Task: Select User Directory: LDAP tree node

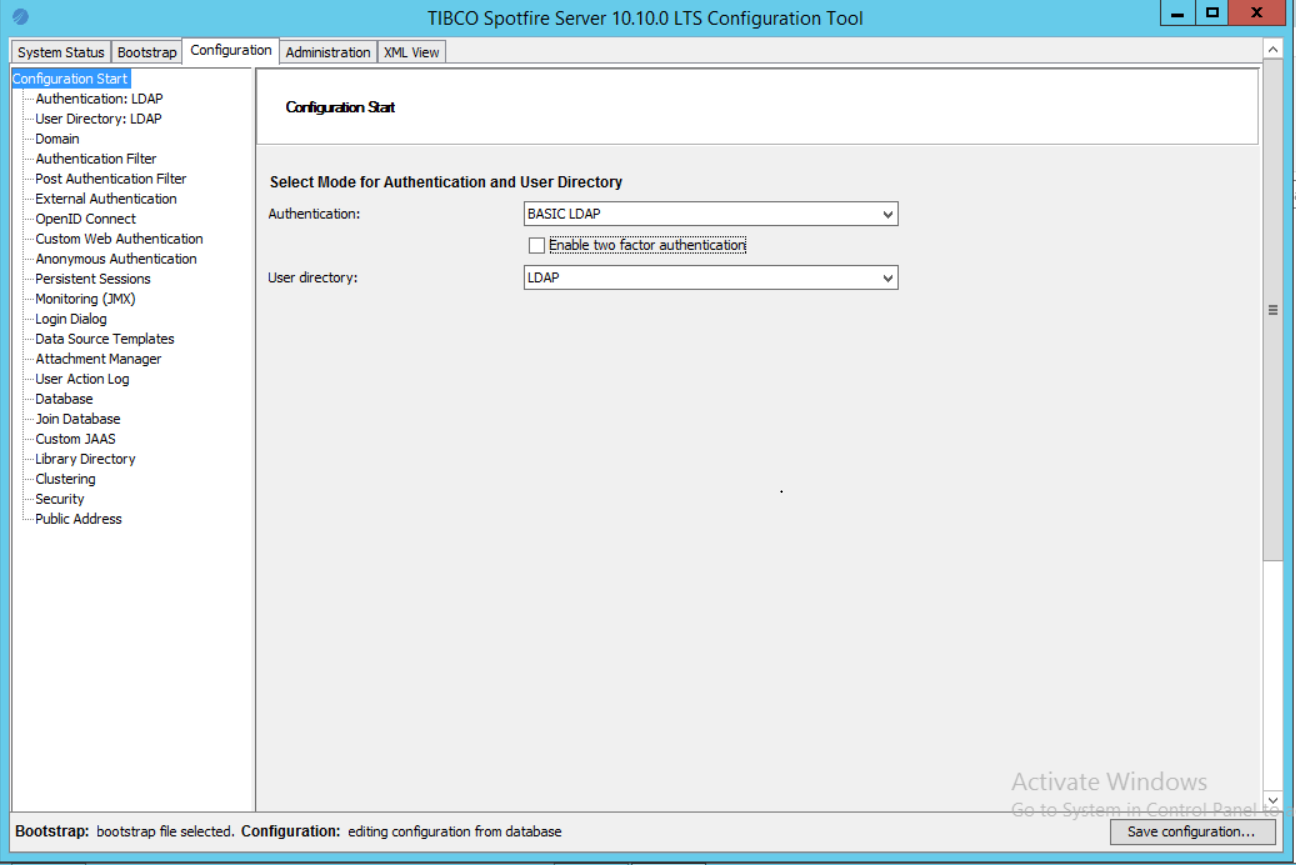Action: (98, 119)
